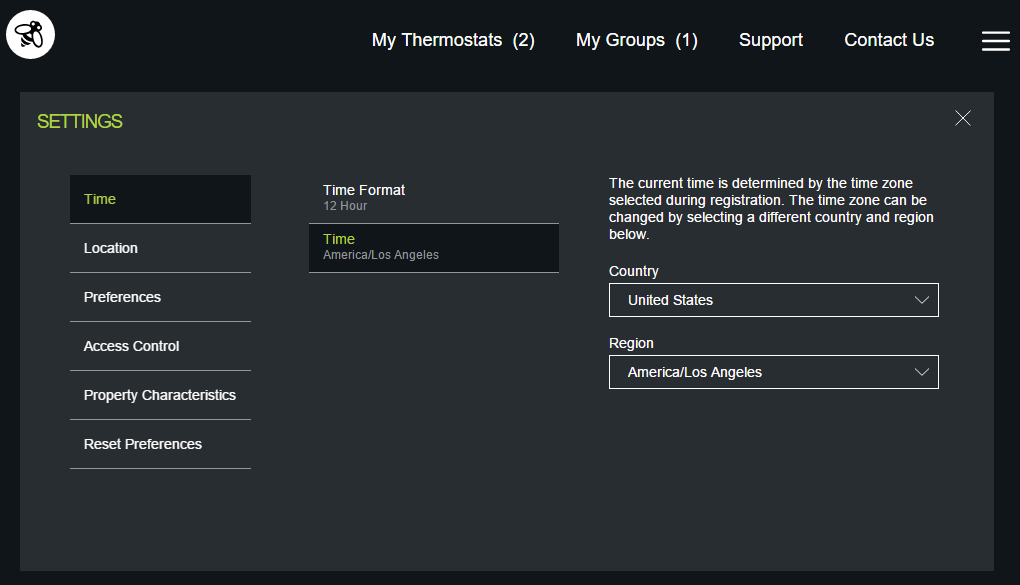
Task: Close the Settings panel with the X
Action: [963, 118]
